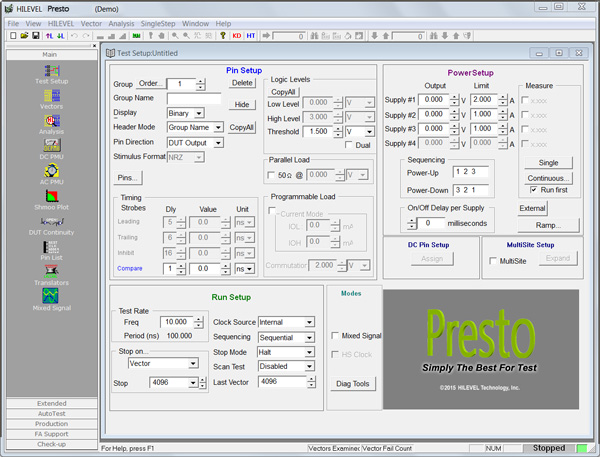
Task: Enable the Dual logic levels checkbox
Action: pyautogui.click(x=349, y=145)
